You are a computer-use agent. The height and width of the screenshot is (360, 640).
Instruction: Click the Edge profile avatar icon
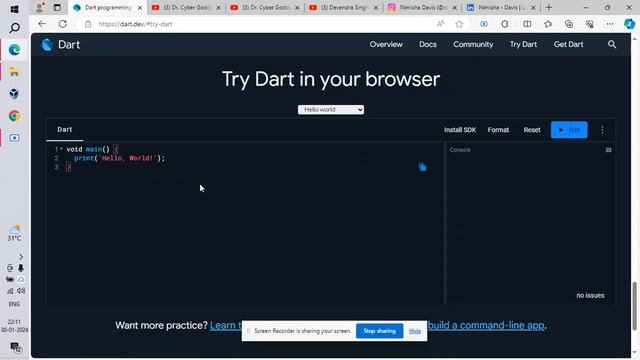point(40,7)
